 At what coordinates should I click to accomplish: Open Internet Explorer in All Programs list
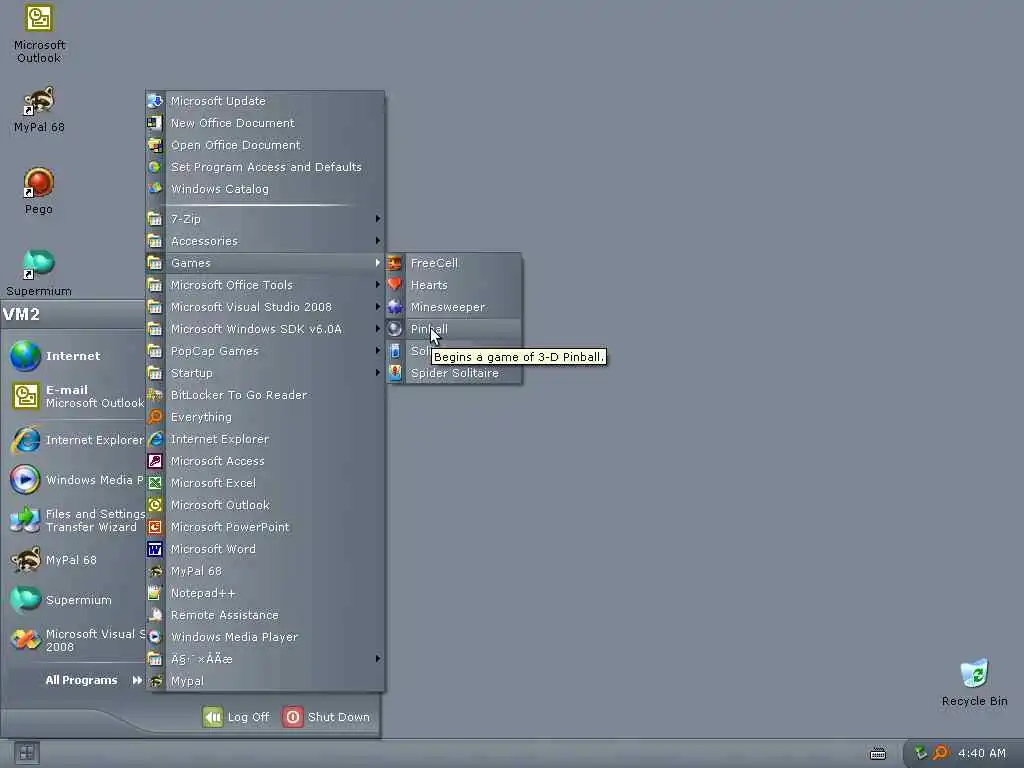[x=265, y=440]
